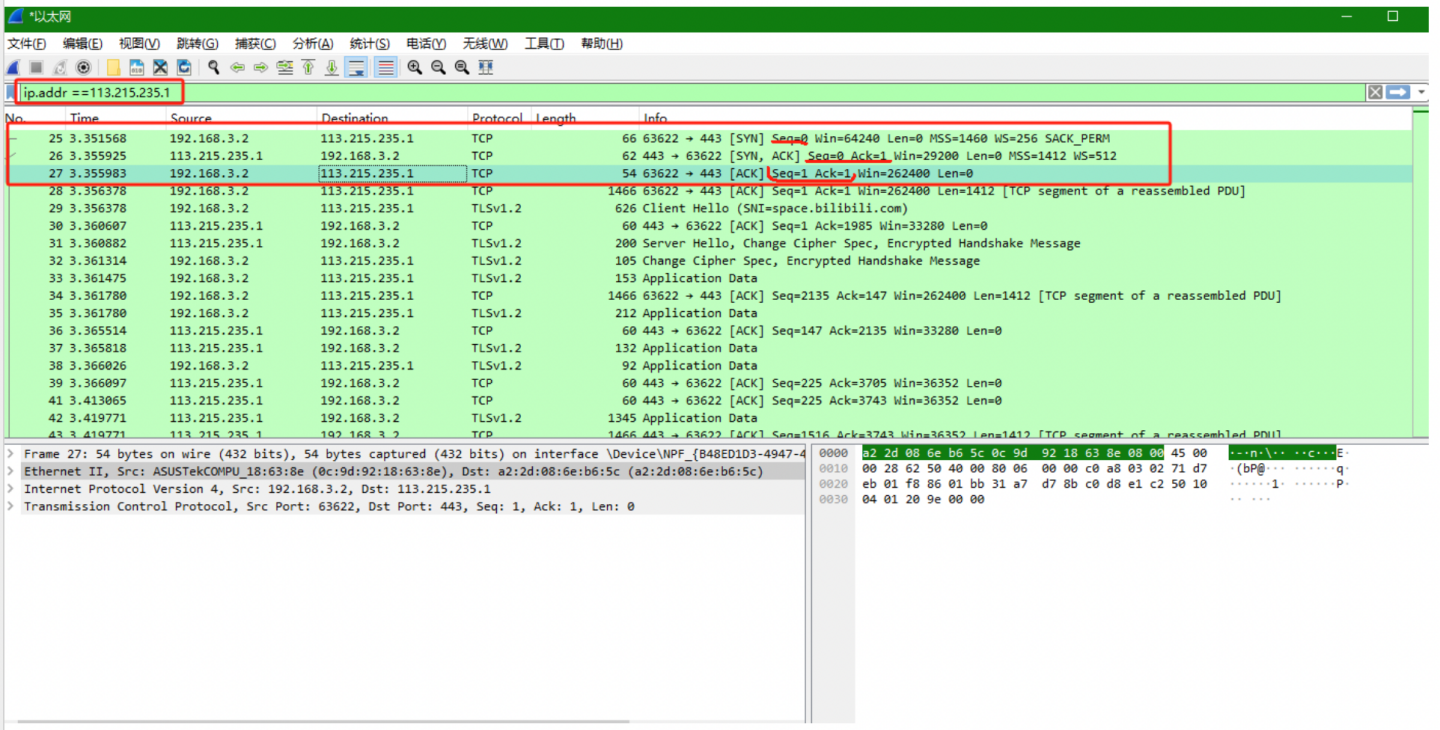Image resolution: width=1440 pixels, height=730 pixels.
Task: Save the capture file
Action: (137, 68)
